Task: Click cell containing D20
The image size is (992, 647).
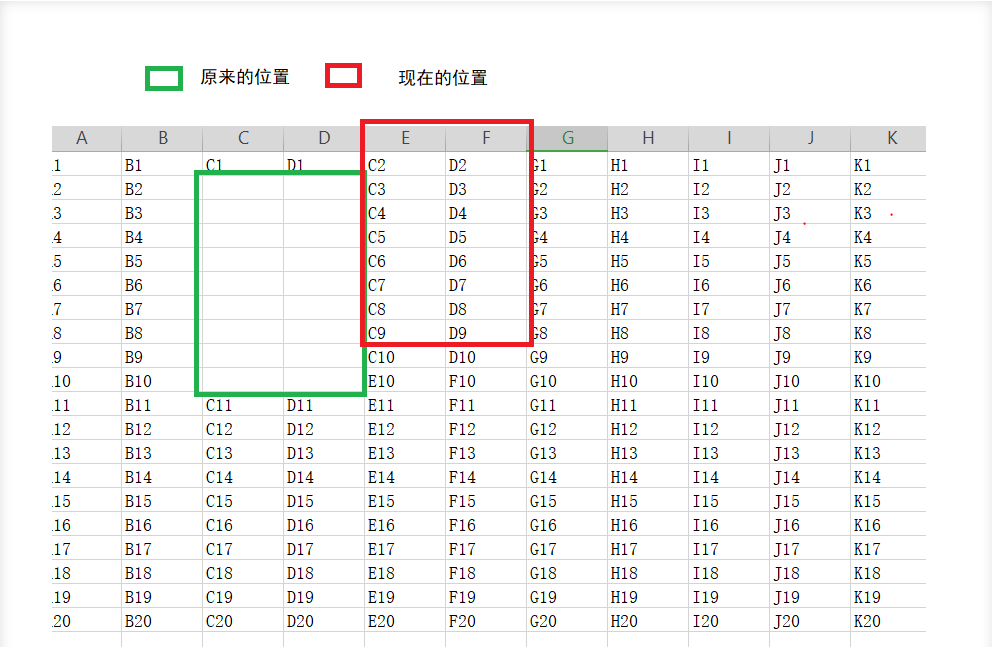Action: [324, 621]
